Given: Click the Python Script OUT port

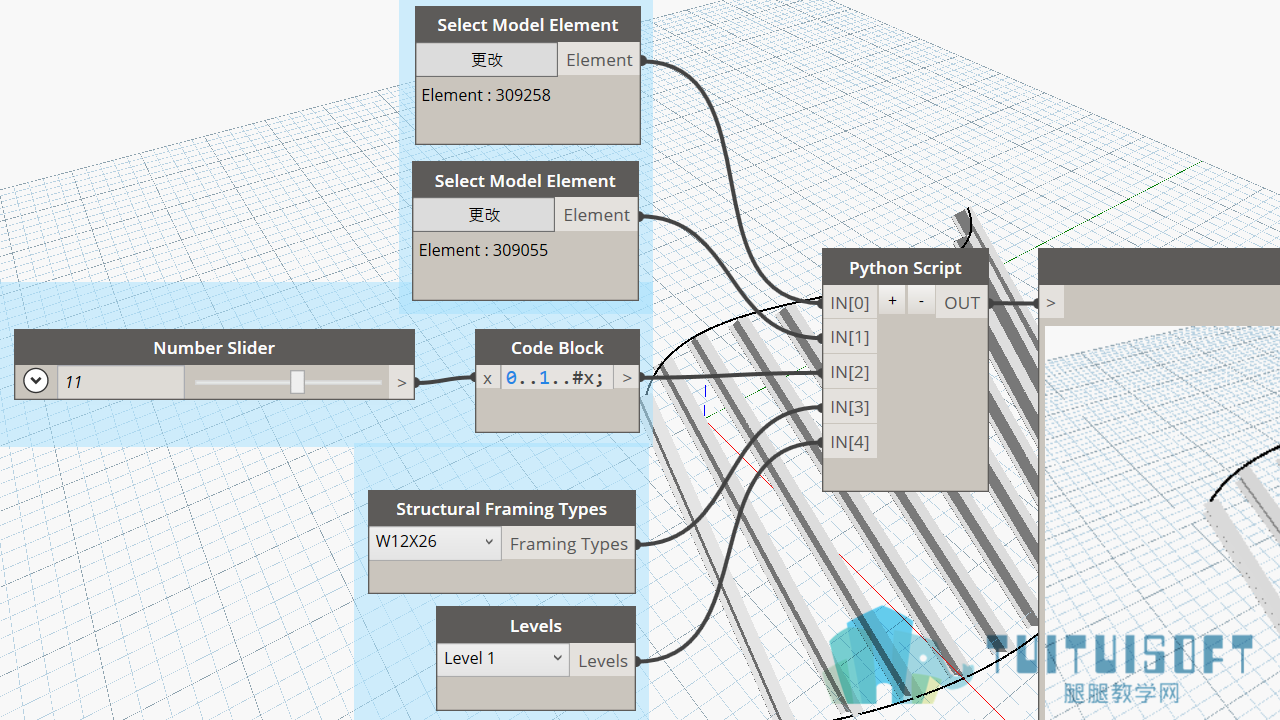Looking at the screenshot, I should tap(962, 303).
